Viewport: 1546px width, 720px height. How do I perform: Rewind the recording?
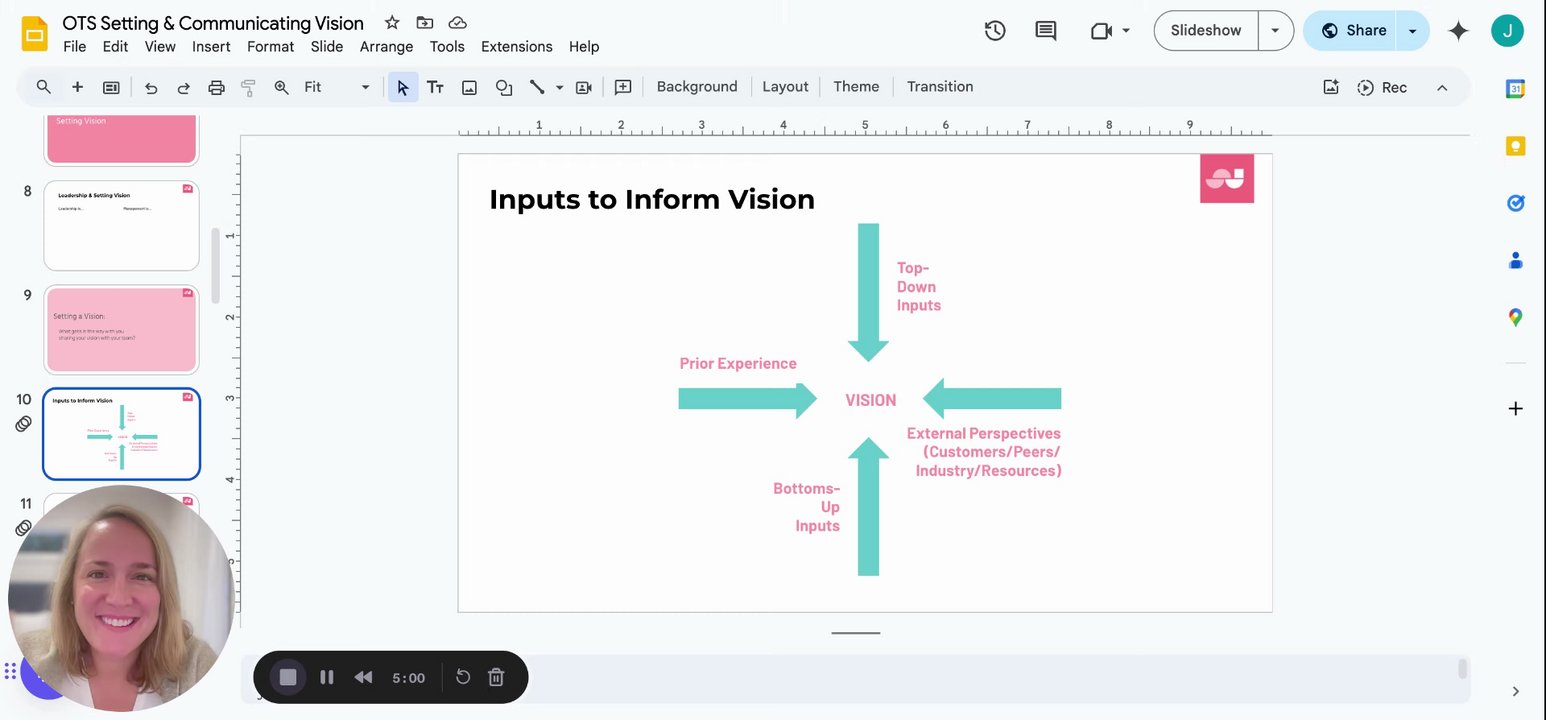[363, 677]
